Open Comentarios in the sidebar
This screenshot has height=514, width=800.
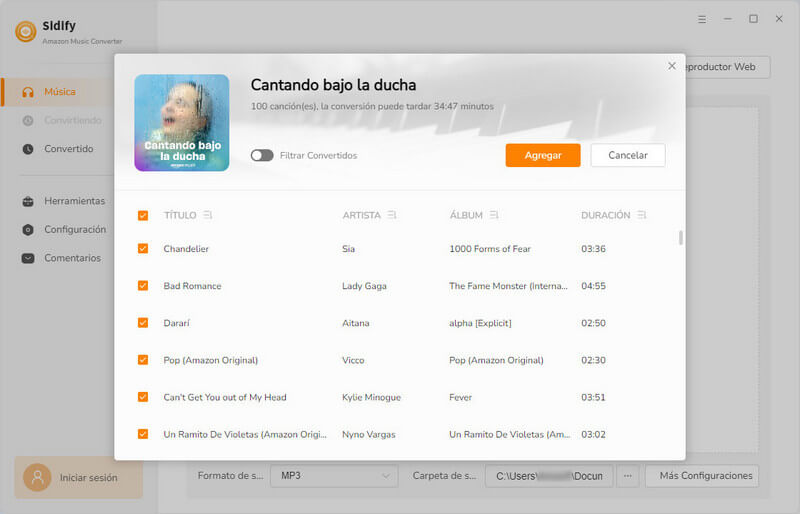72,258
